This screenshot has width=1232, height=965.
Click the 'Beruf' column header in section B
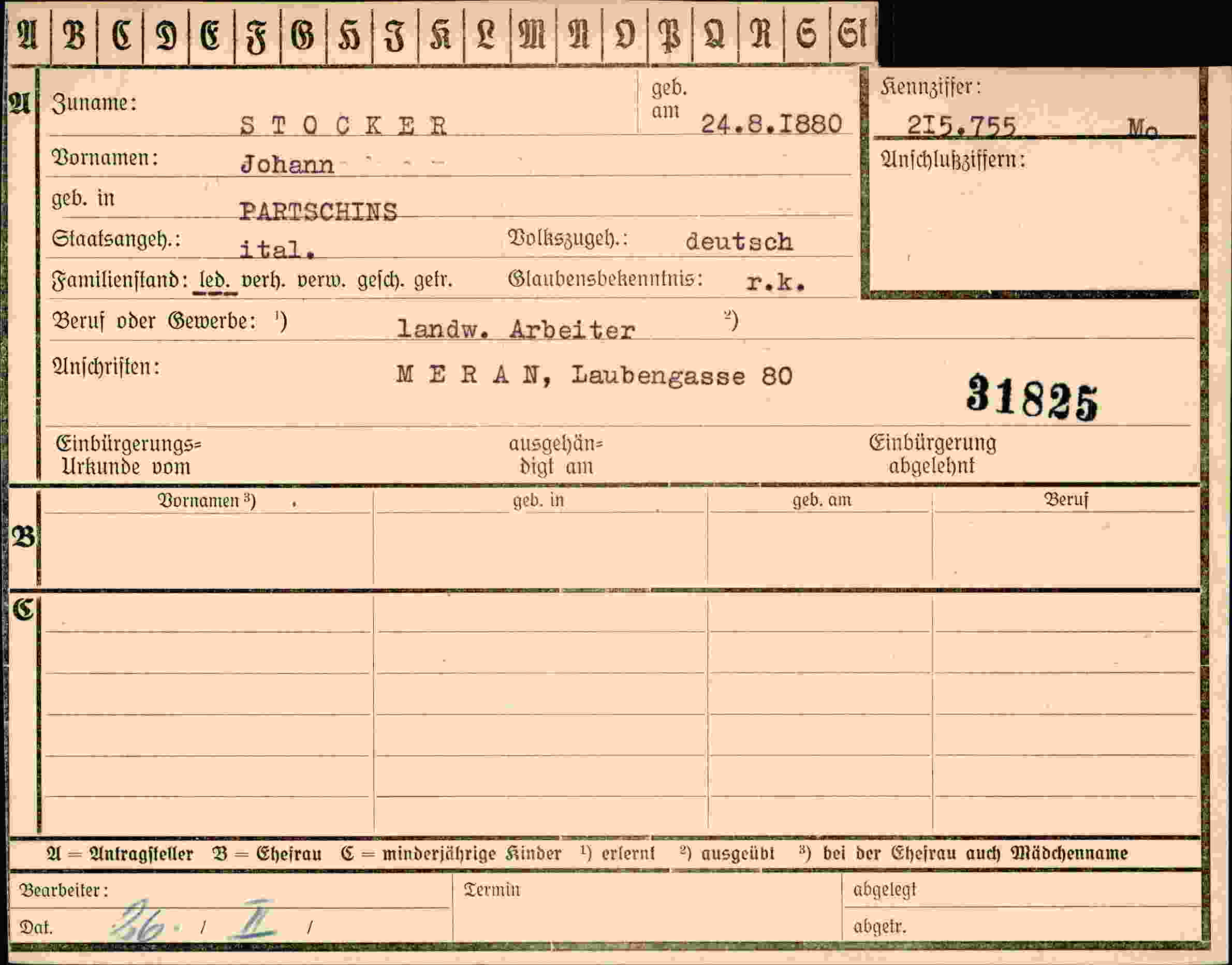click(x=1065, y=500)
